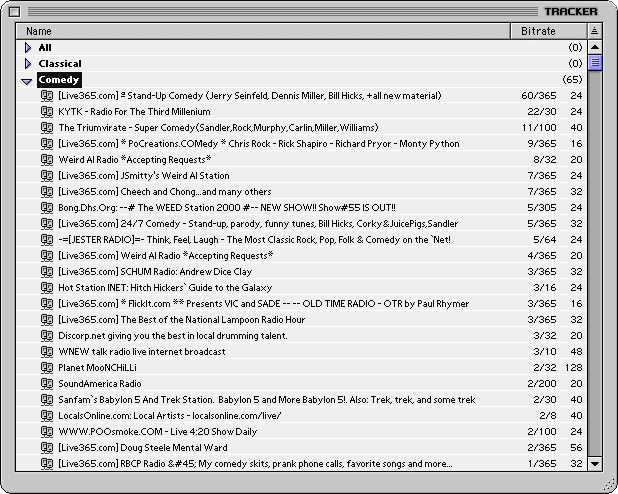Click icon for Weird Al Radio 8/32
This screenshot has width=618, height=494.
pyautogui.click(x=47, y=160)
